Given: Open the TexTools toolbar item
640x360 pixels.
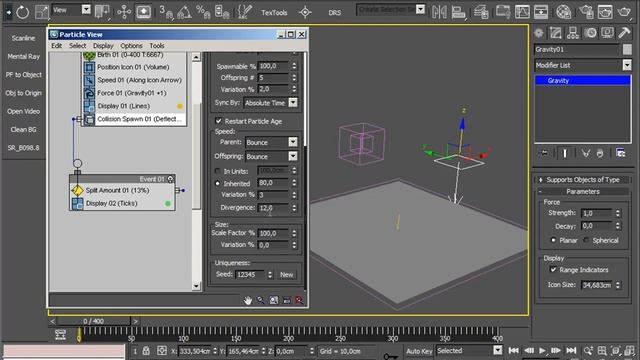Looking at the screenshot, I should (274, 13).
